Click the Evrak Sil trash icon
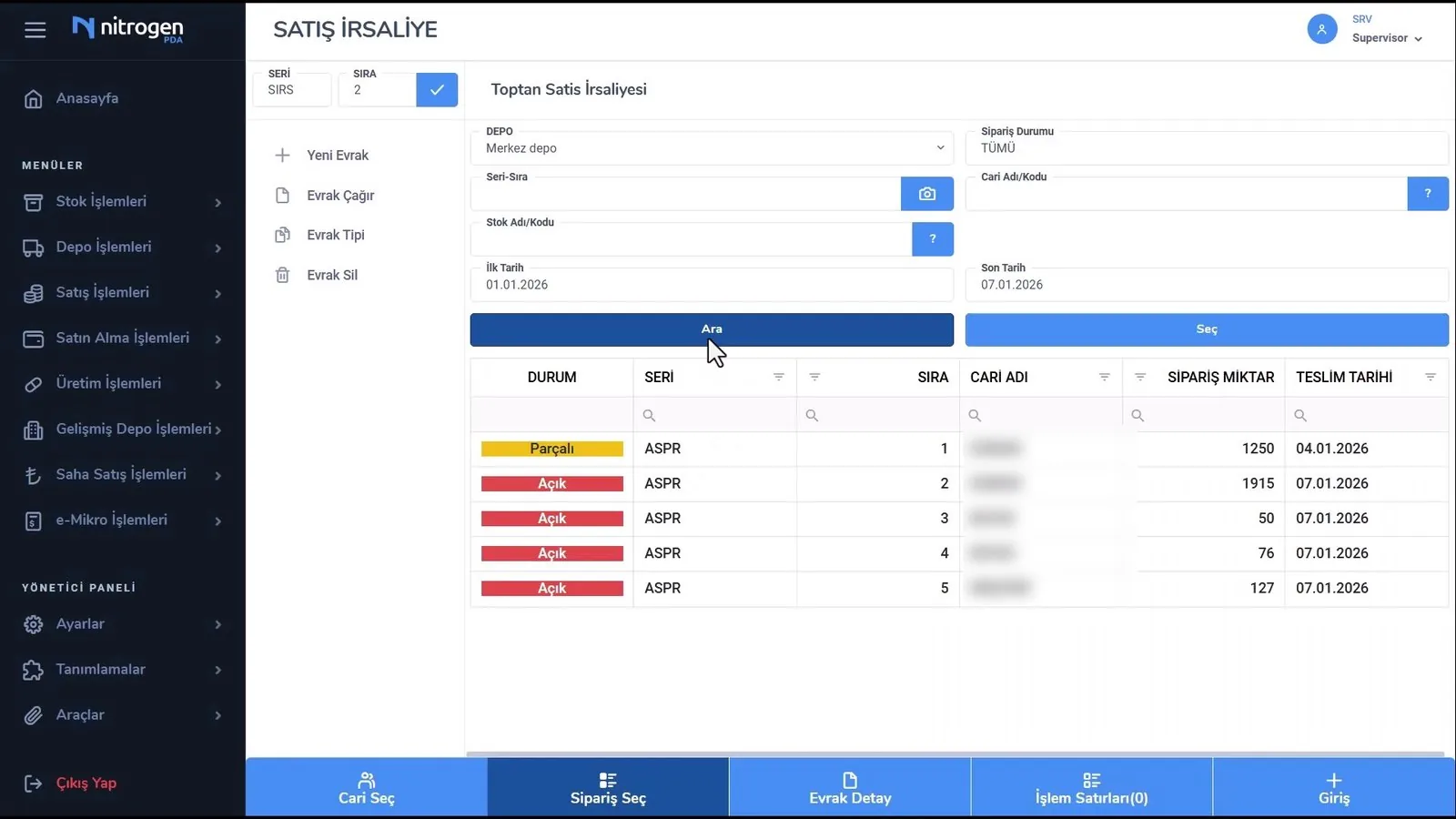The width and height of the screenshot is (1456, 819). point(282,275)
